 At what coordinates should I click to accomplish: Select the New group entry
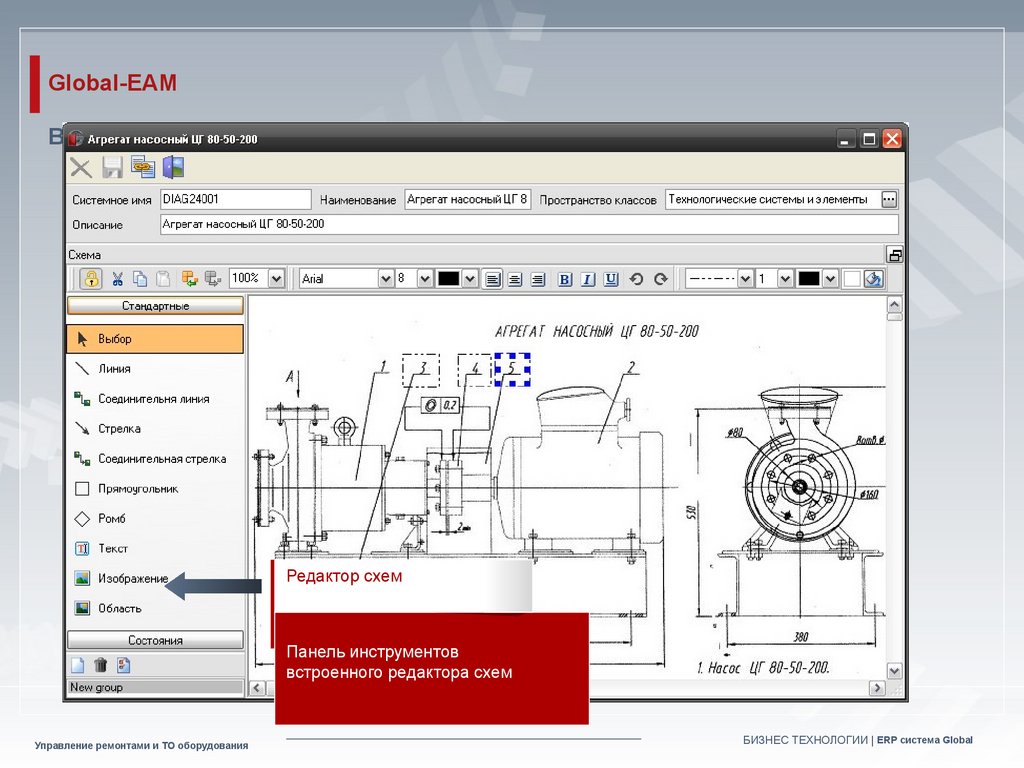(x=155, y=687)
